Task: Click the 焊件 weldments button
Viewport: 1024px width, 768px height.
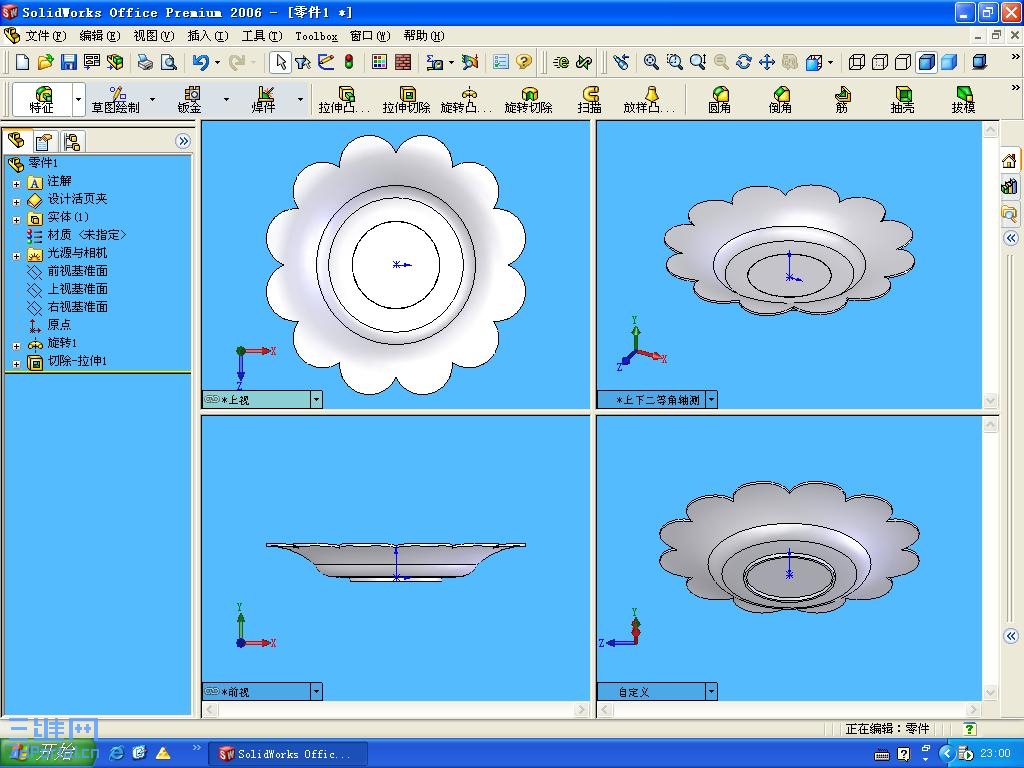Action: [x=264, y=99]
